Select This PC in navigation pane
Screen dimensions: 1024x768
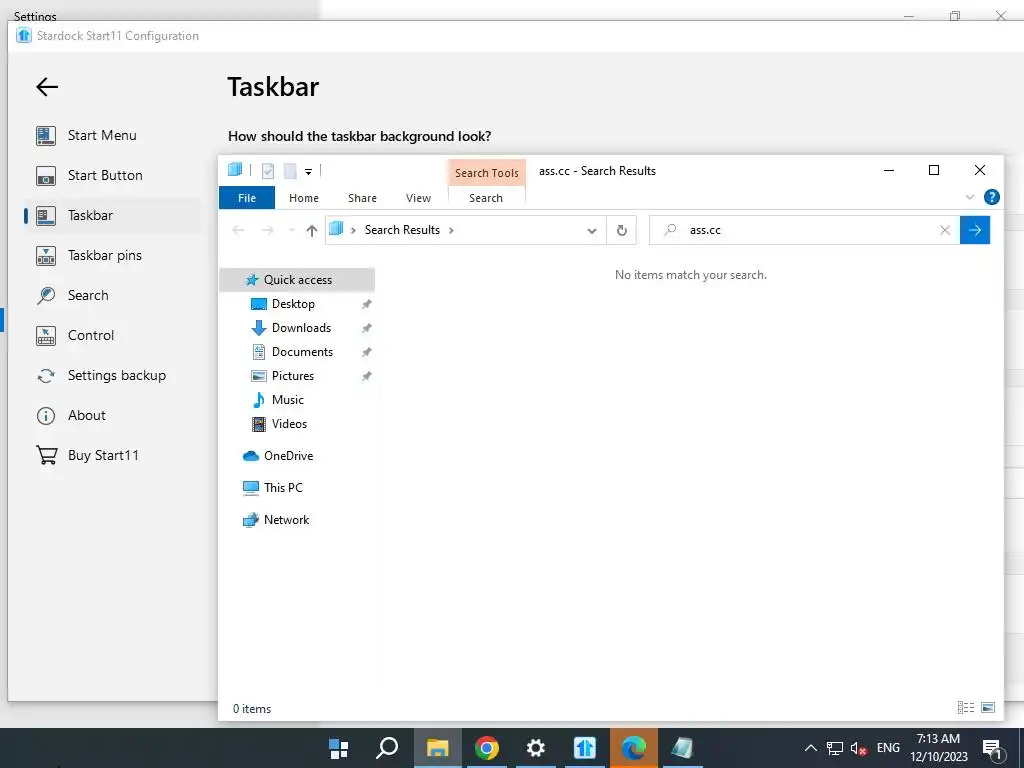click(283, 488)
